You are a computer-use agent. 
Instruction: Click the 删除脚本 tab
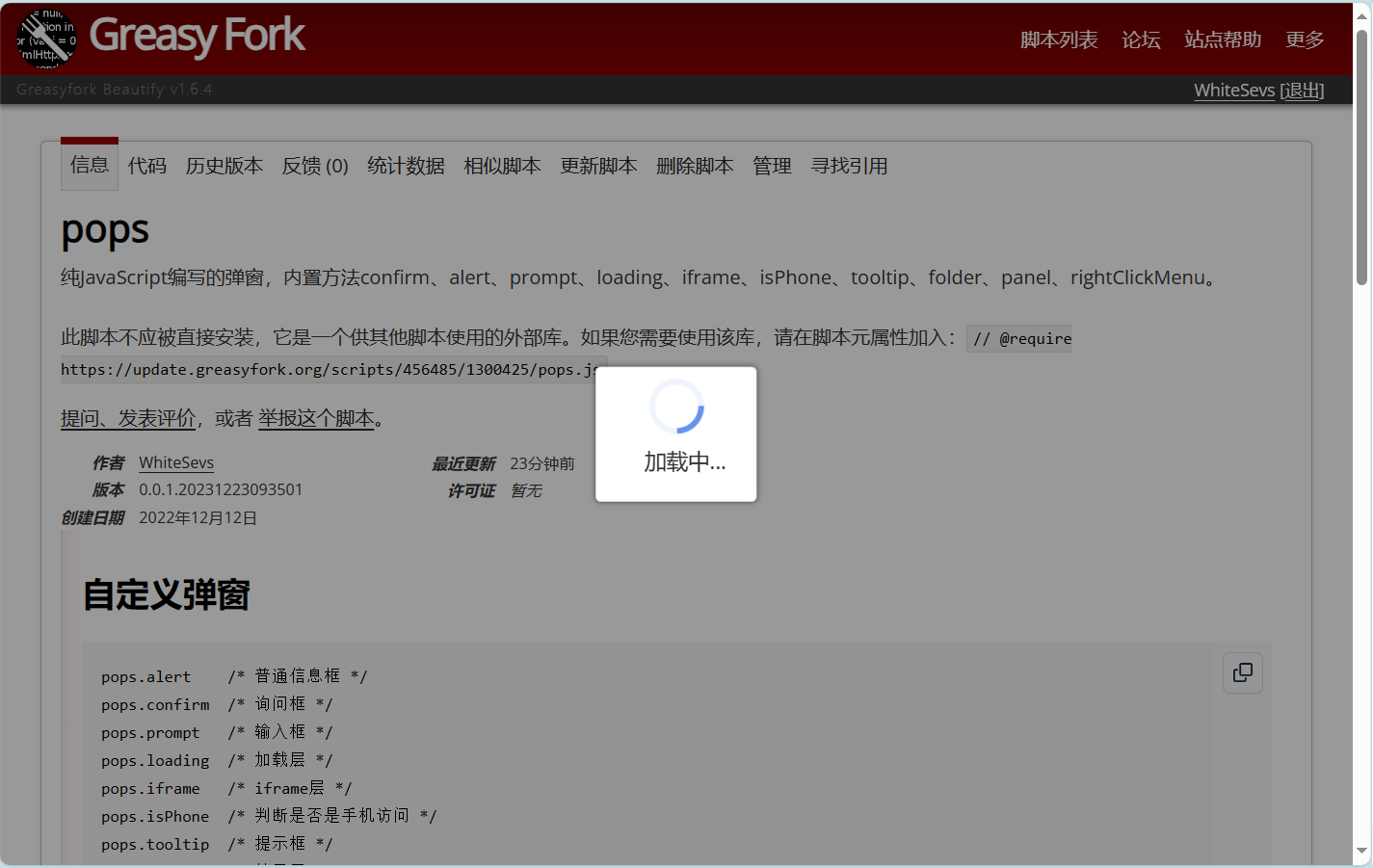695,166
